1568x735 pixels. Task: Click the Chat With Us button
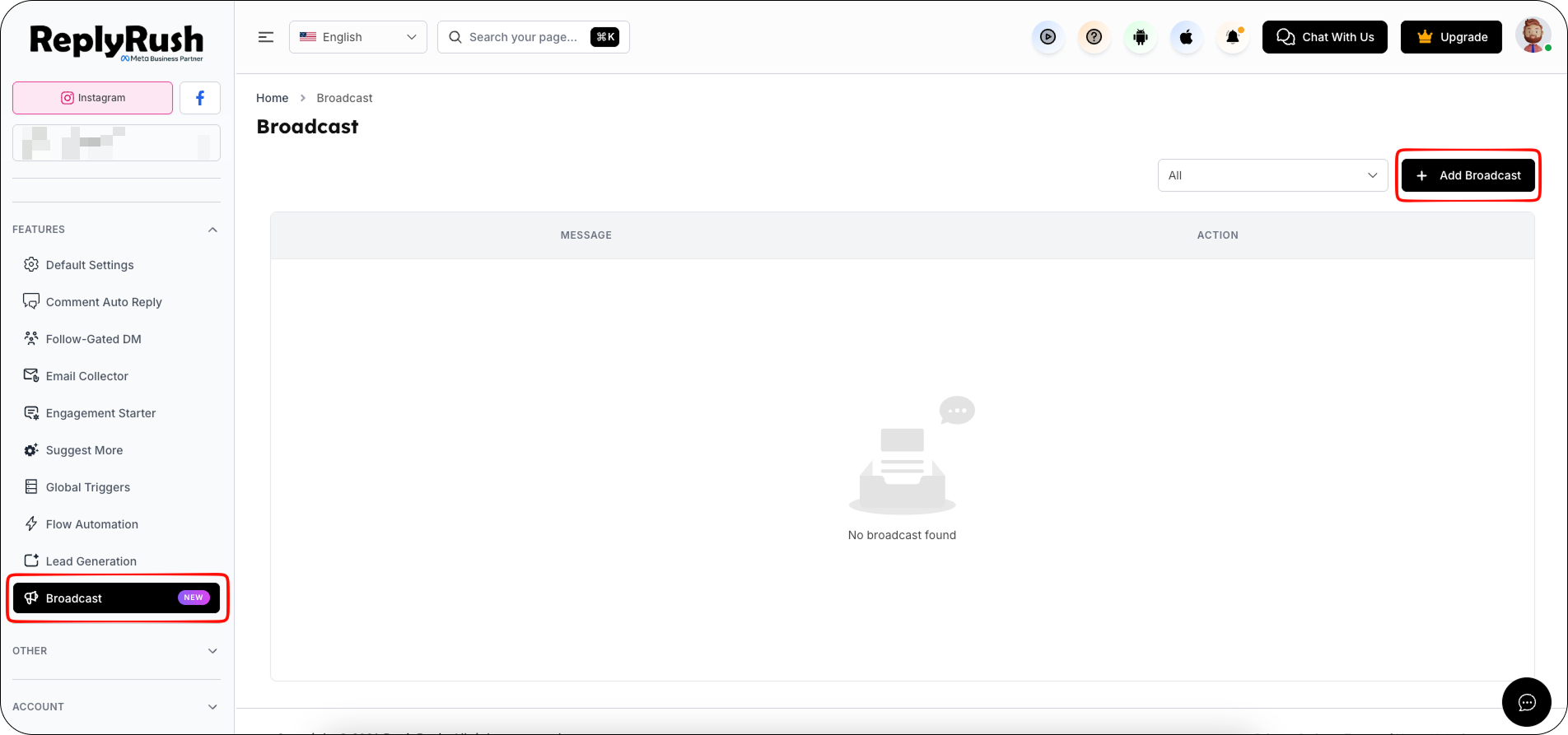[1325, 37]
